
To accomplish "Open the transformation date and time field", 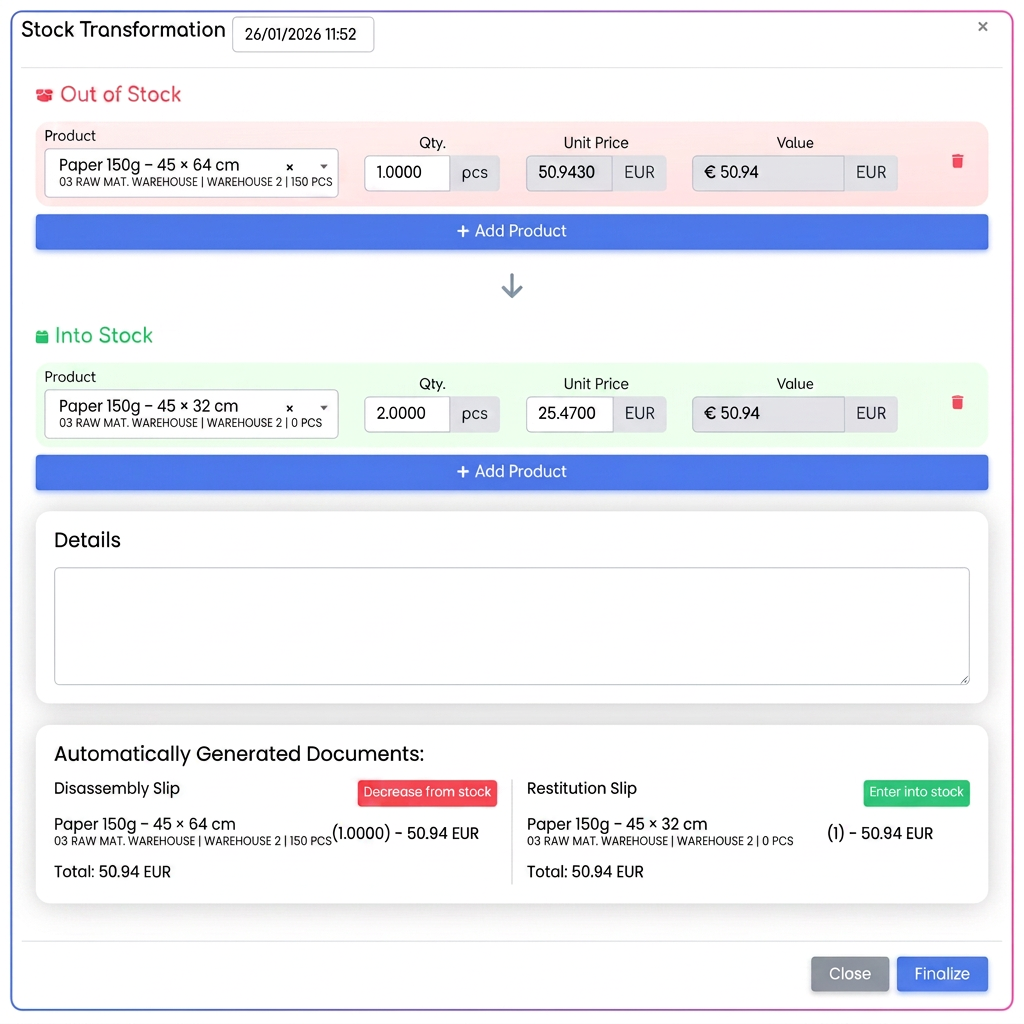I will click(303, 35).
